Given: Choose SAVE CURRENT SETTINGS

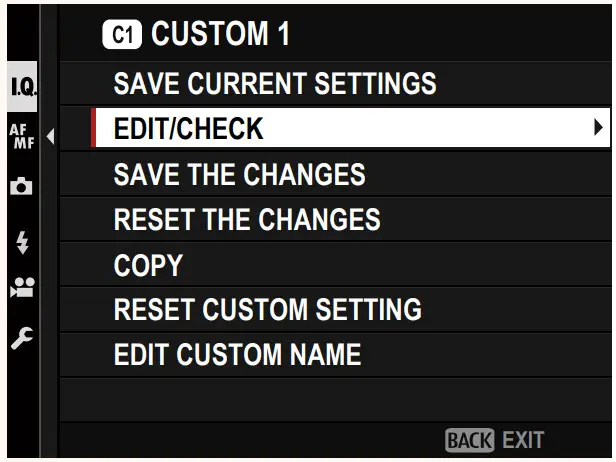Looking at the screenshot, I should pos(275,83).
